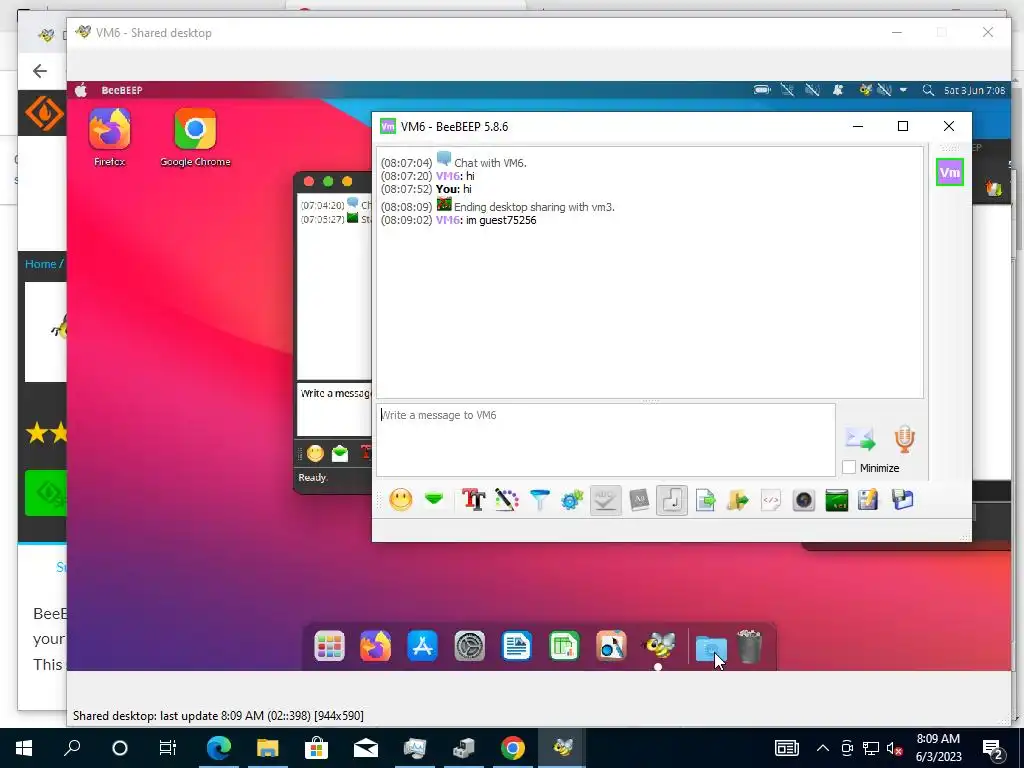The image size is (1024, 768).
Task: Record a voice message with the microphone icon
Action: click(904, 439)
